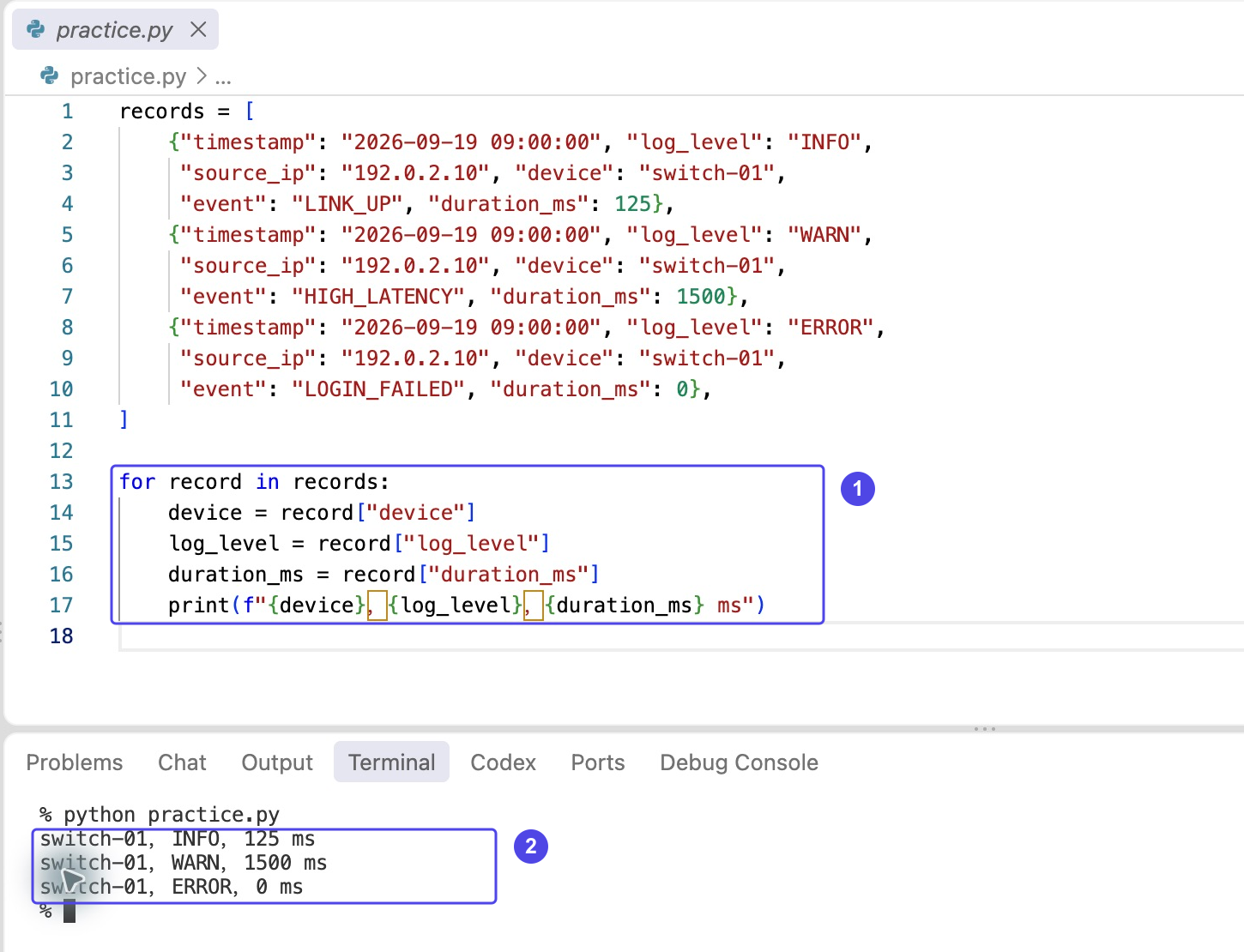Click line number 1 in the gutter
Screen dimensions: 1244x952
coord(67,111)
